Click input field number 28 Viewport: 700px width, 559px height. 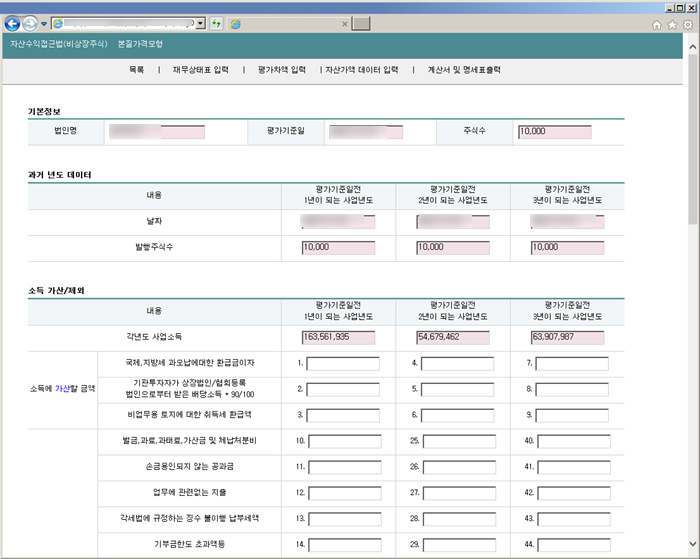coord(459,519)
